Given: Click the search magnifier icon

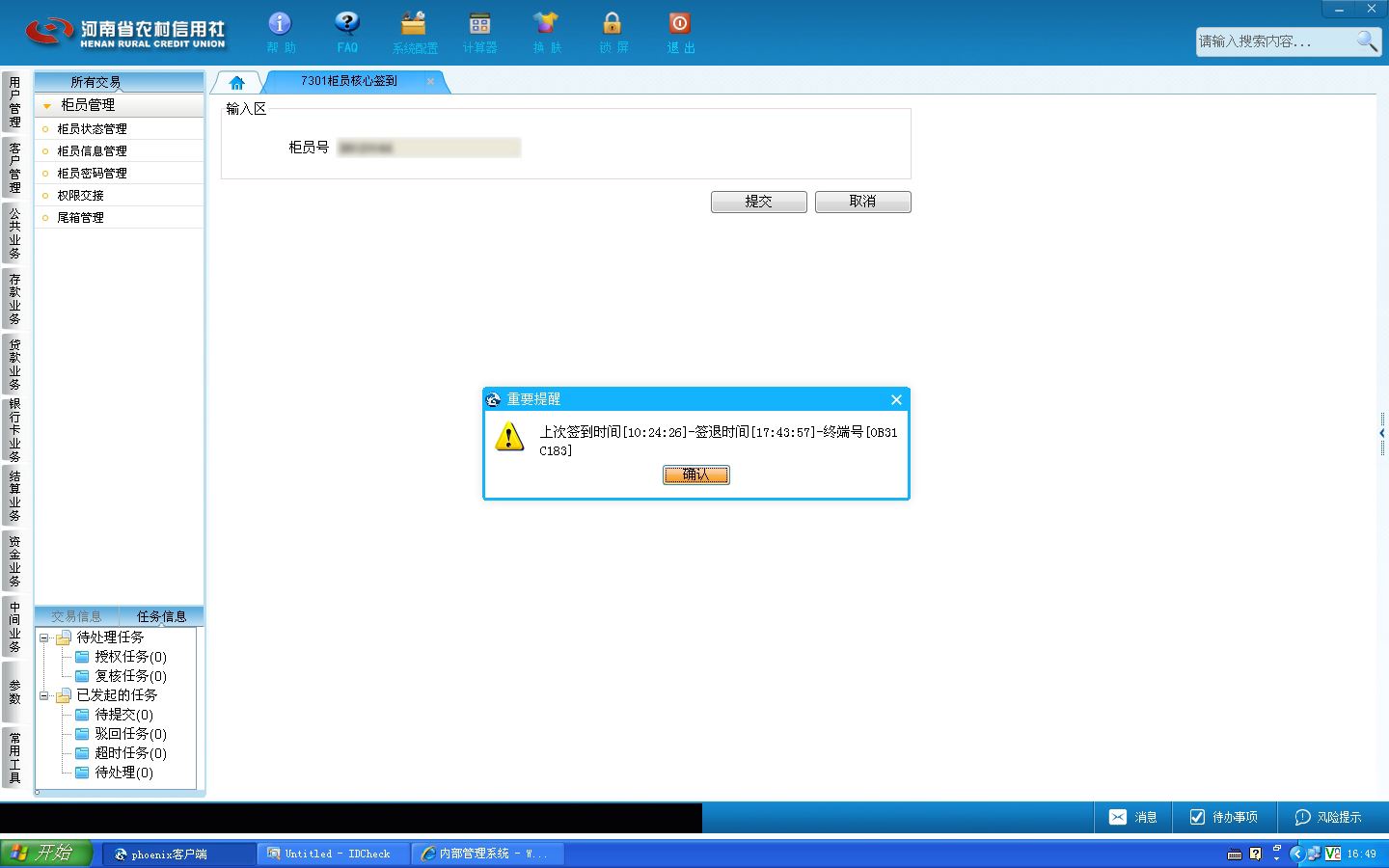Looking at the screenshot, I should tap(1367, 41).
